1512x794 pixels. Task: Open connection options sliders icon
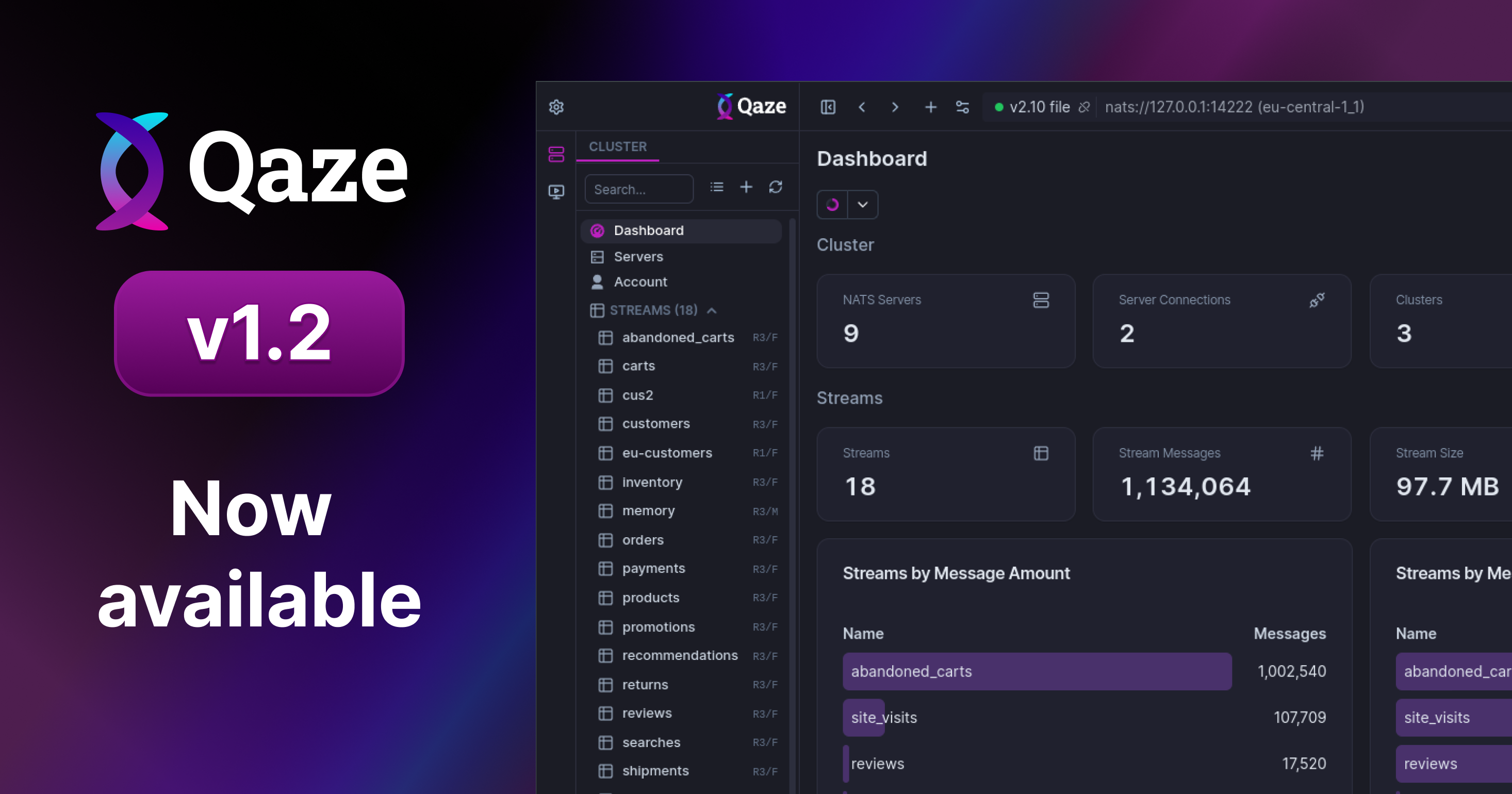963,107
